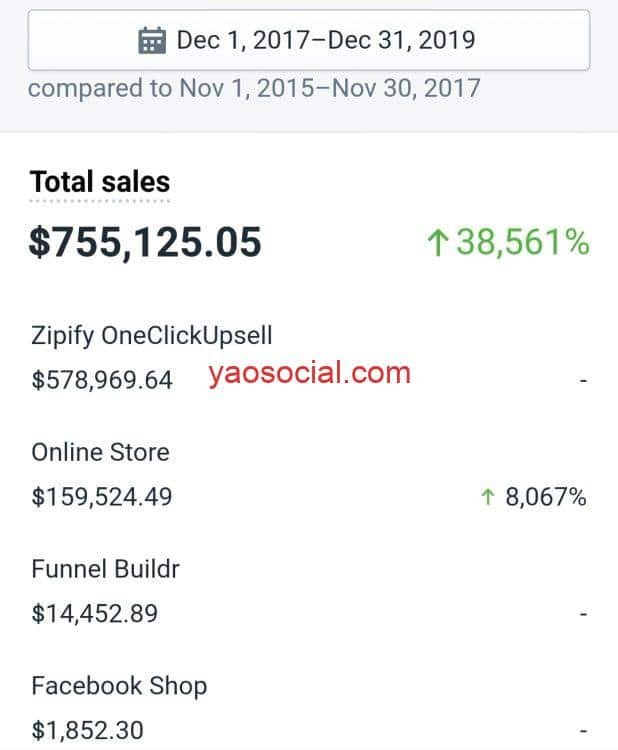Select the $755,125.05 total sales amount
The width and height of the screenshot is (618, 750).
coord(145,243)
